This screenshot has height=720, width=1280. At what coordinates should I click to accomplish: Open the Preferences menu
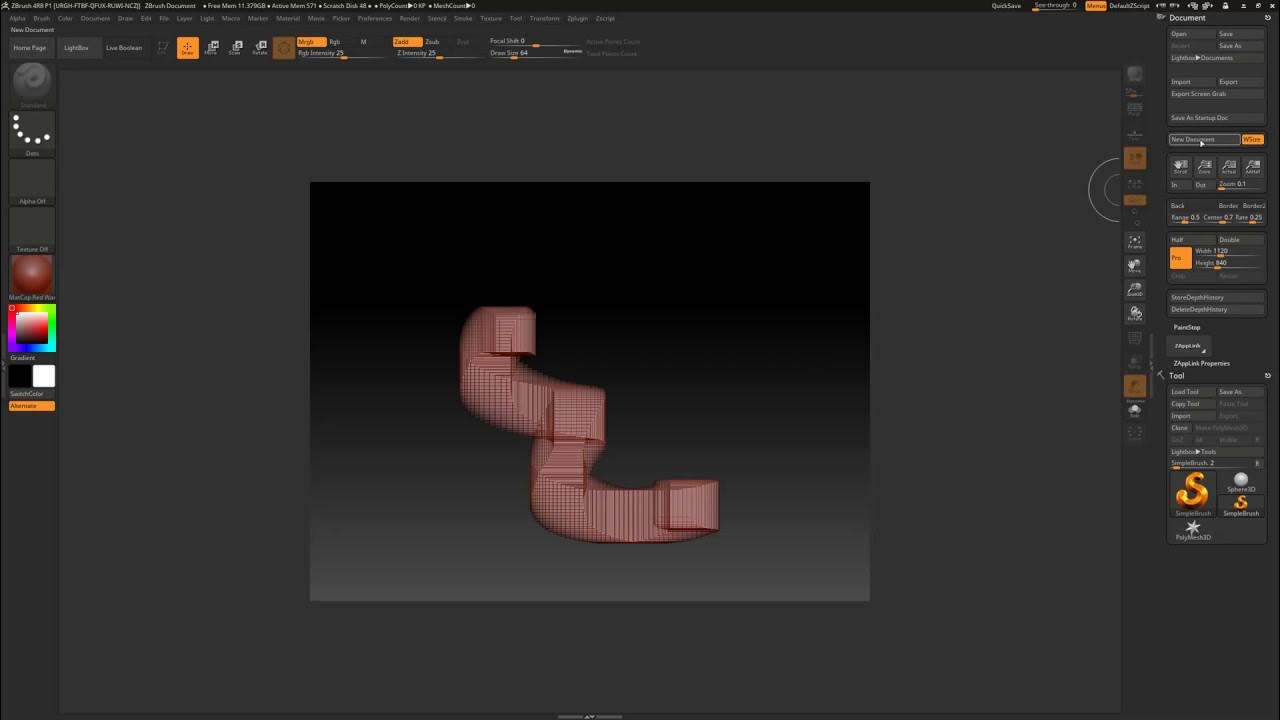pyautogui.click(x=375, y=18)
